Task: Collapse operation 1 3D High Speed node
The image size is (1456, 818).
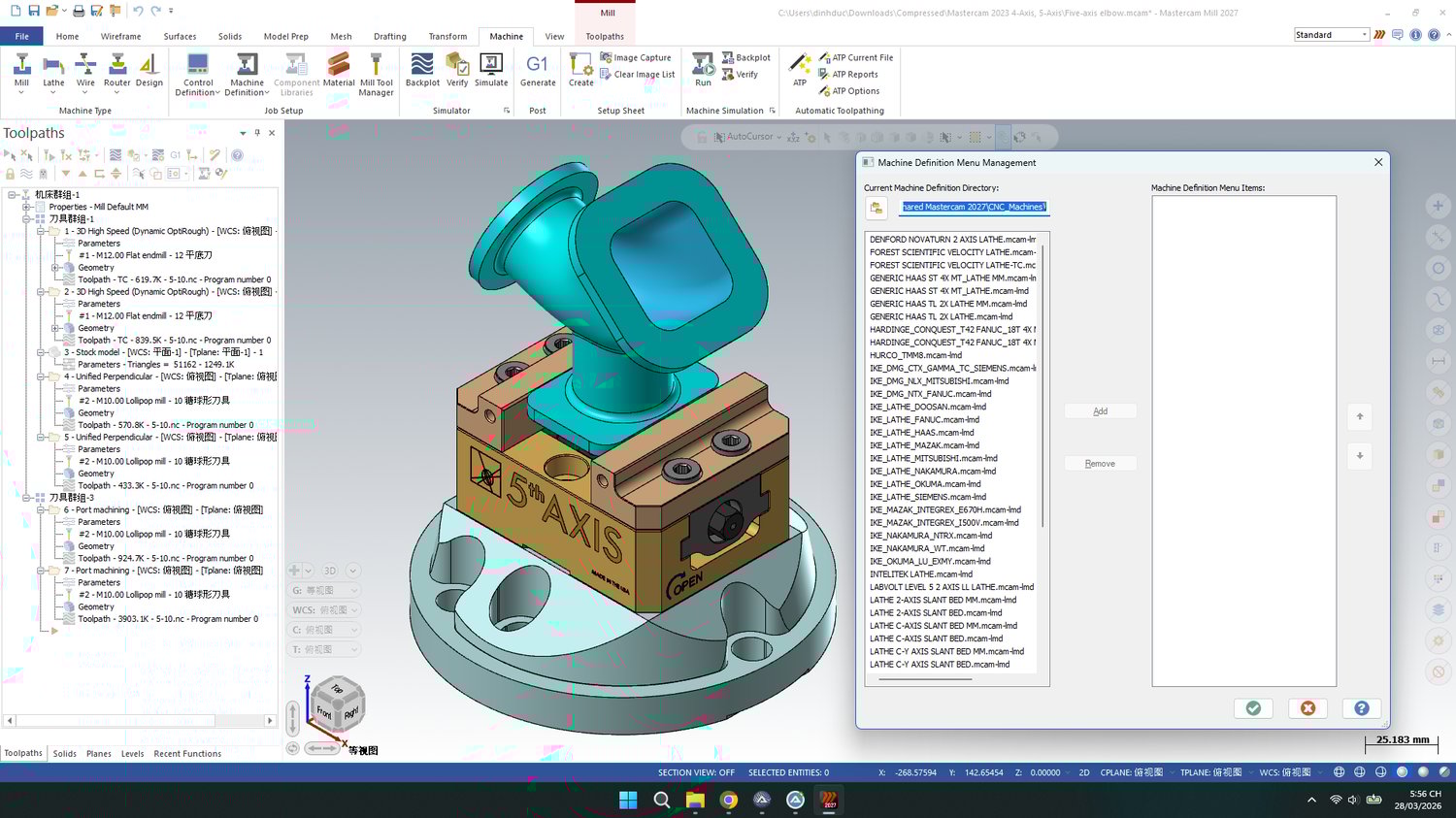Action: click(41, 232)
